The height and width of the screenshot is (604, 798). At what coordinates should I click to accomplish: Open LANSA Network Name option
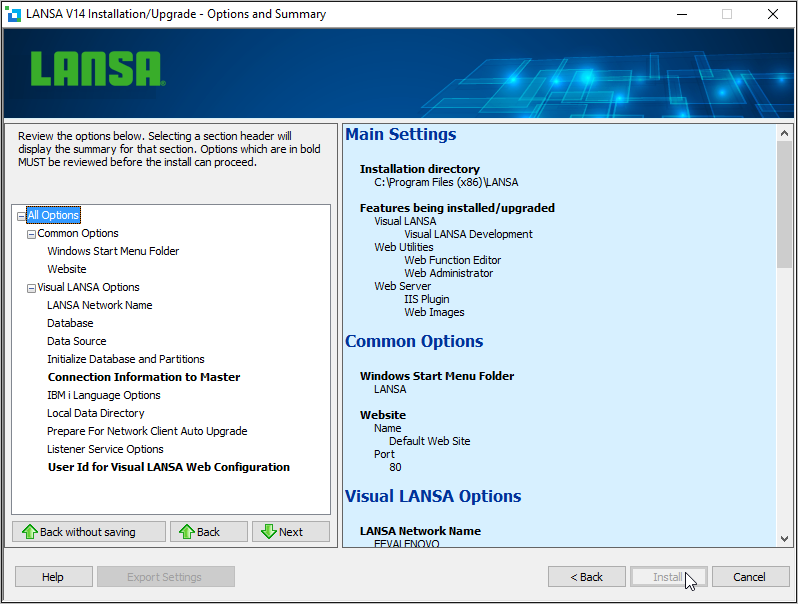pyautogui.click(x=100, y=305)
